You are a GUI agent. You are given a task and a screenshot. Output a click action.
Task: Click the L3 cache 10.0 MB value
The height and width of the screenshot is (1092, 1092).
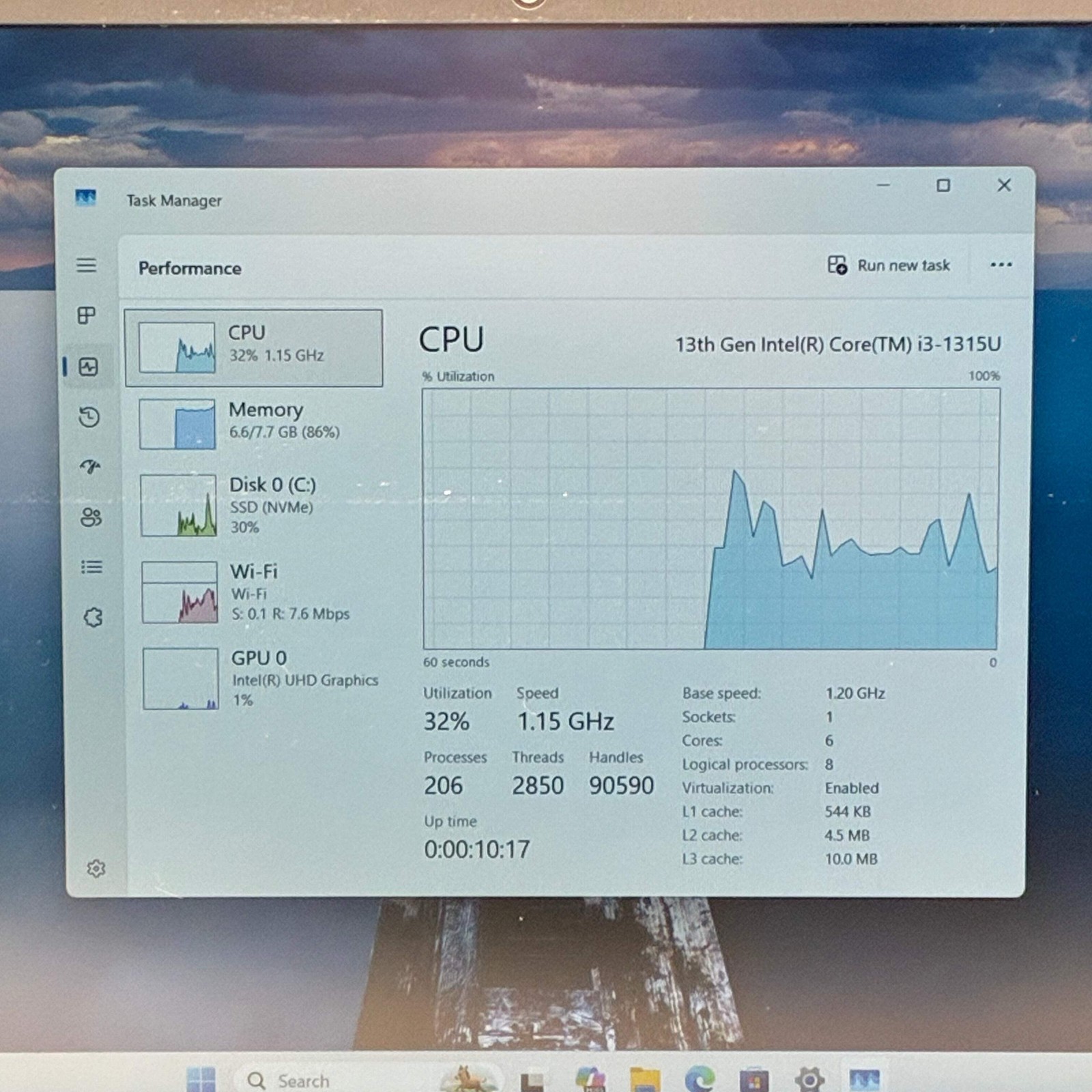[851, 859]
